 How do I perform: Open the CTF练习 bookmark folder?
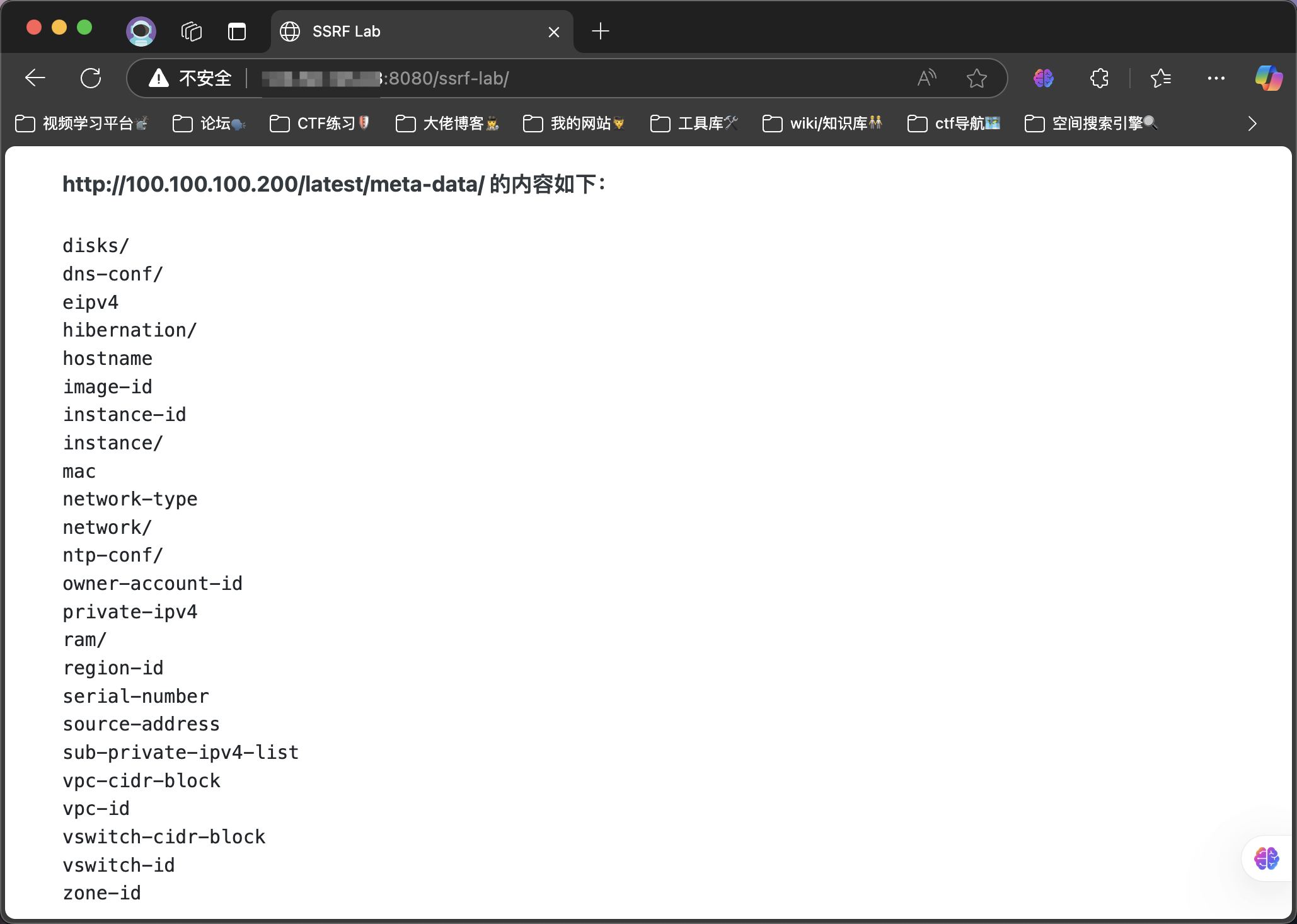click(x=320, y=124)
